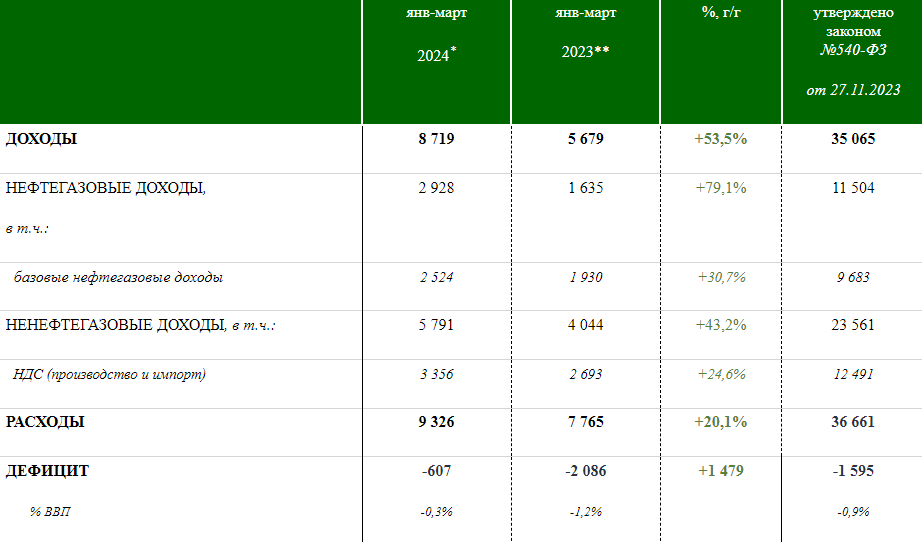Click the янв-март 2024 column header
This screenshot has width=922, height=542.
[436, 35]
